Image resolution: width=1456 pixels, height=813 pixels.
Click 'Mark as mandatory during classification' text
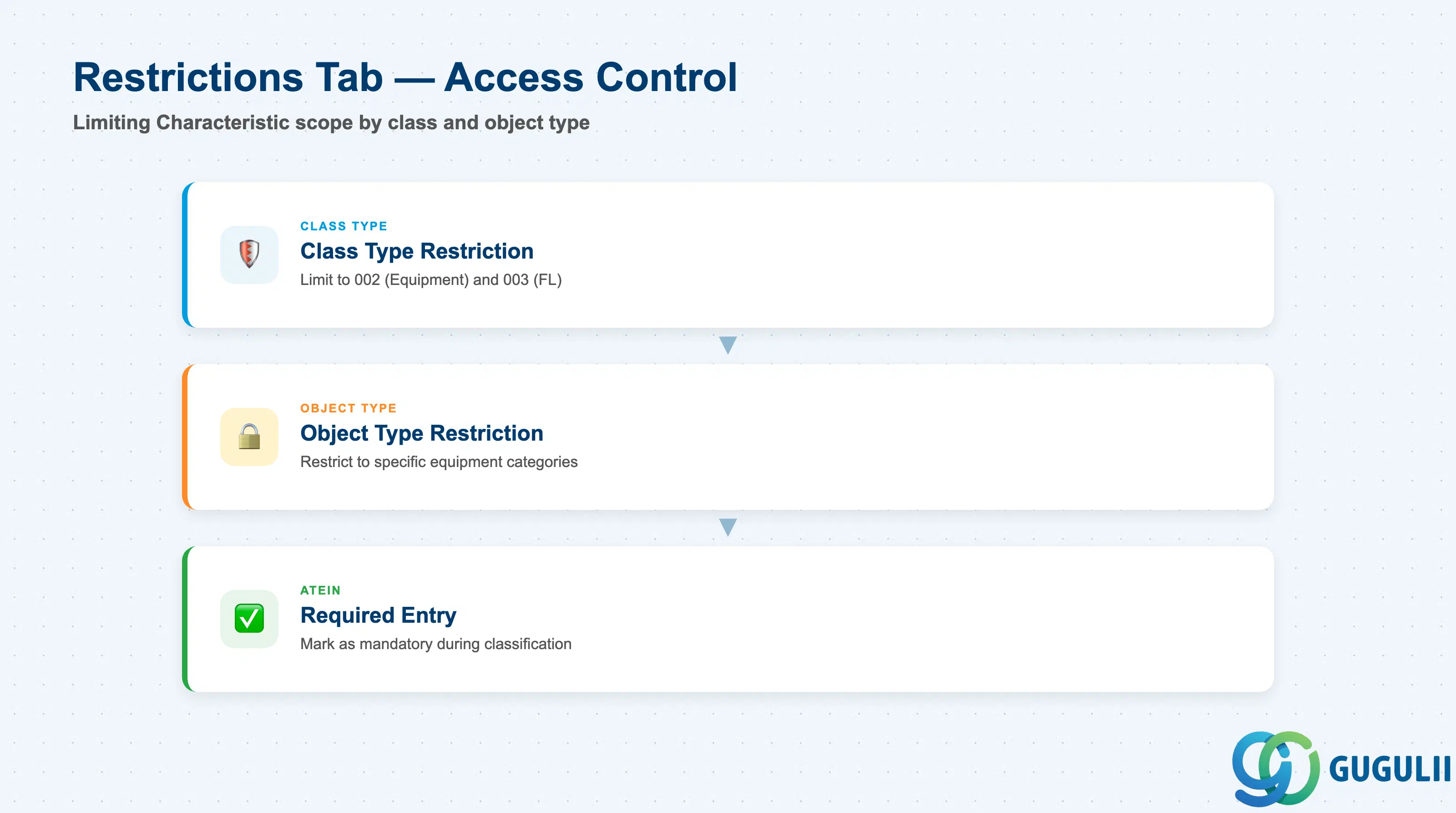coord(436,644)
